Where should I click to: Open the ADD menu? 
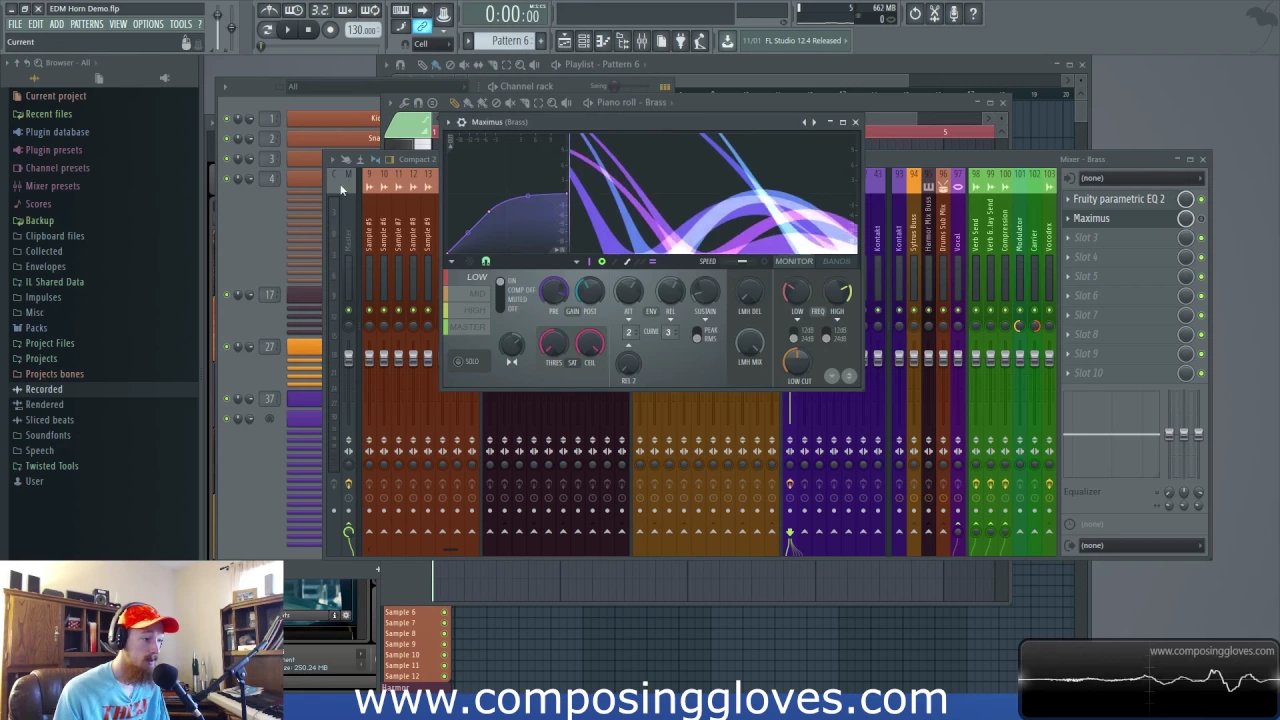click(57, 24)
